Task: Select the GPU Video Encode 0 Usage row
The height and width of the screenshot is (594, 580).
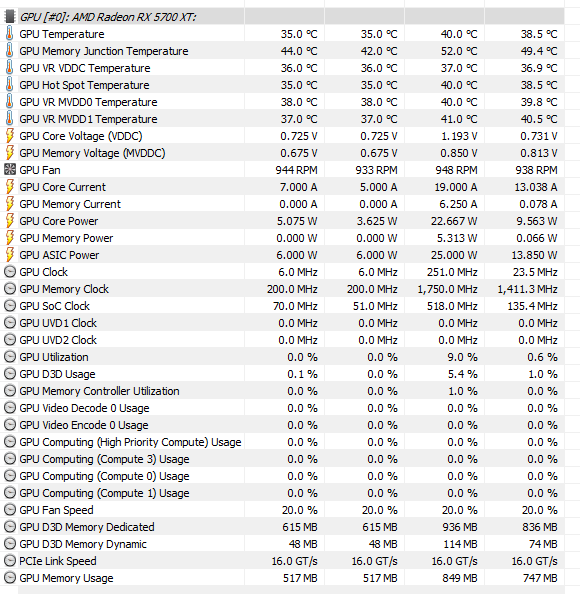Action: pyautogui.click(x=282, y=425)
